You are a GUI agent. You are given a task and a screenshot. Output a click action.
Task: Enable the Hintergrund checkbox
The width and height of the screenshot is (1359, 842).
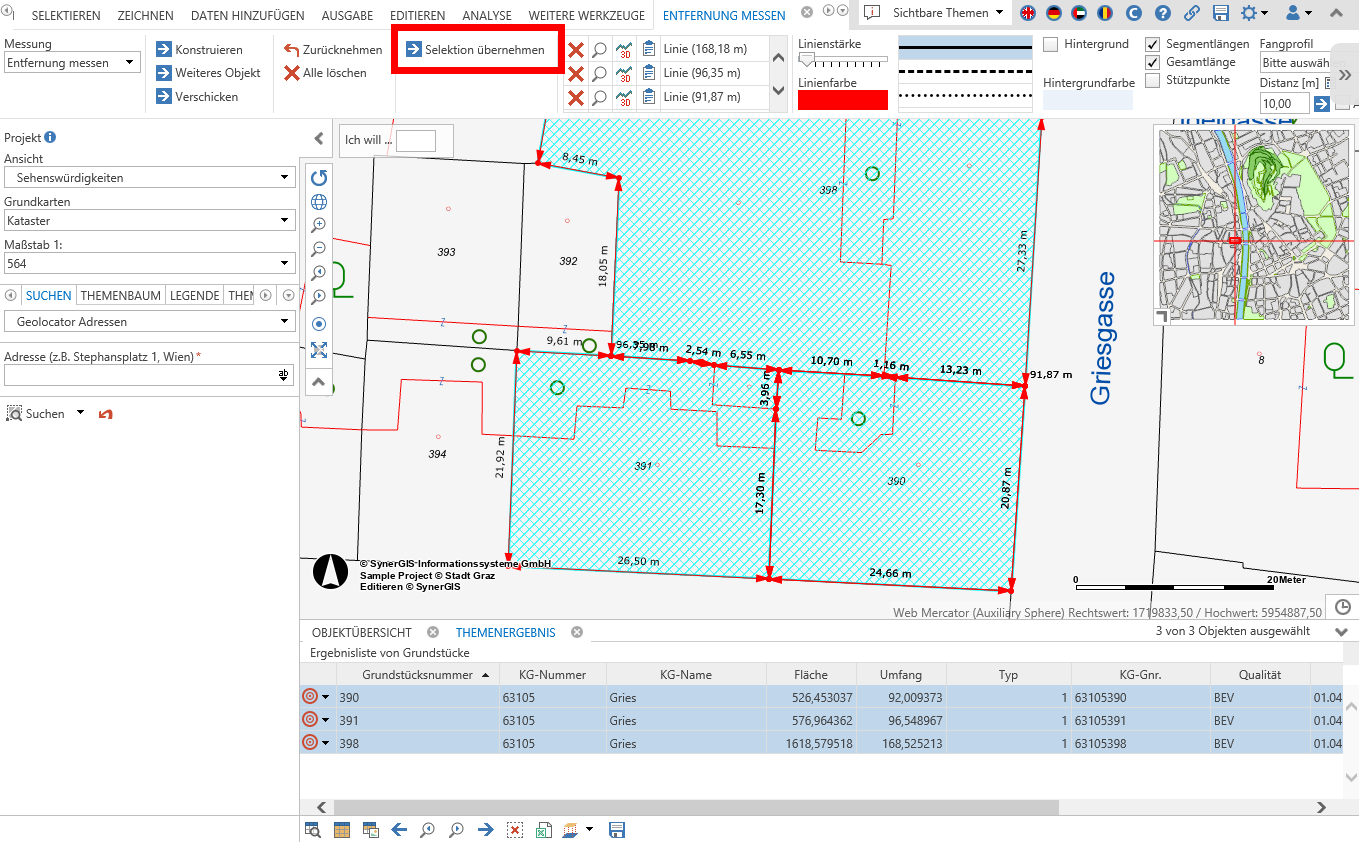(x=1050, y=44)
